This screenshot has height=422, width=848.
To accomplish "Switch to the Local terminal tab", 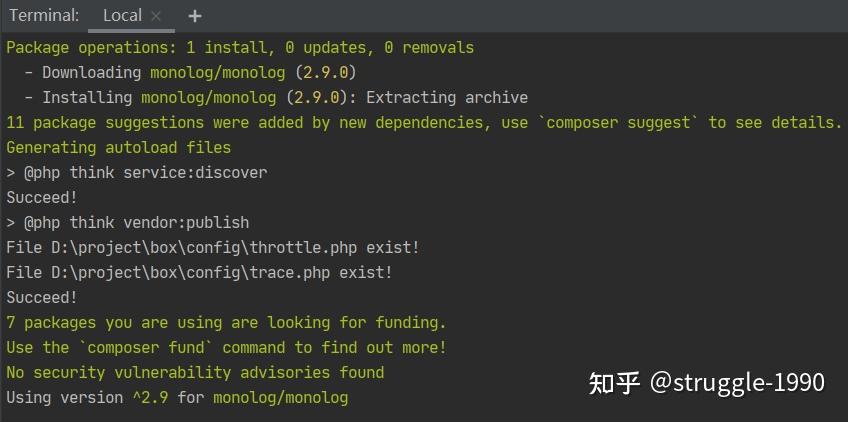I will [123, 16].
